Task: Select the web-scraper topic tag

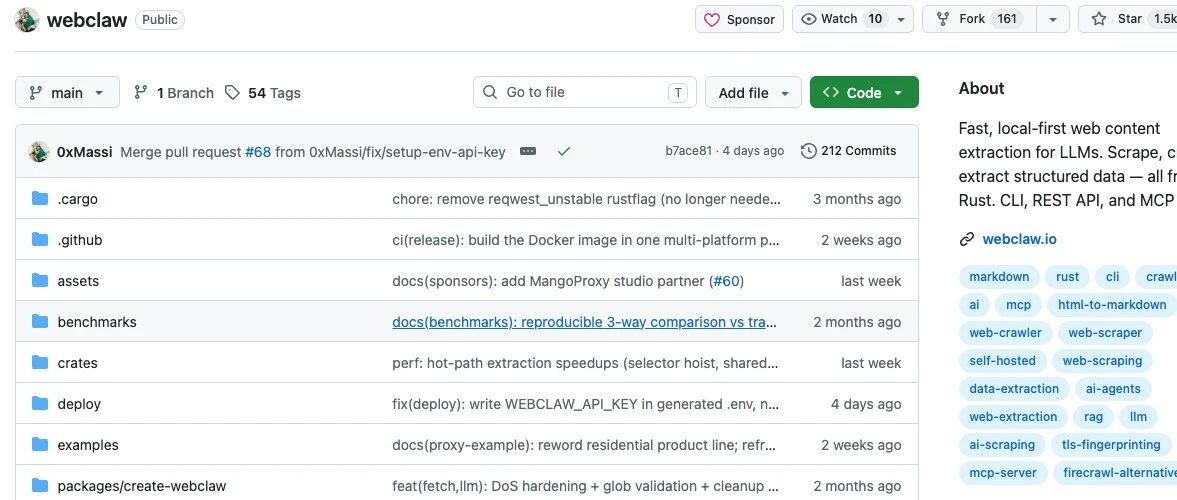Action: 1105,333
